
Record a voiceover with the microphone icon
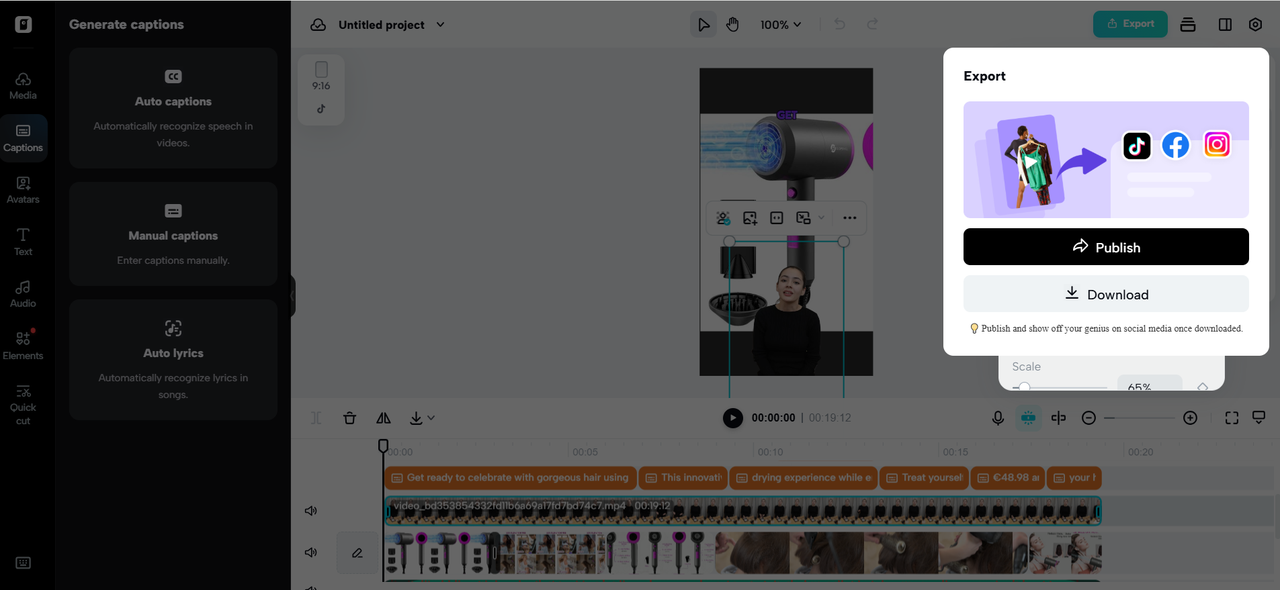(x=997, y=417)
